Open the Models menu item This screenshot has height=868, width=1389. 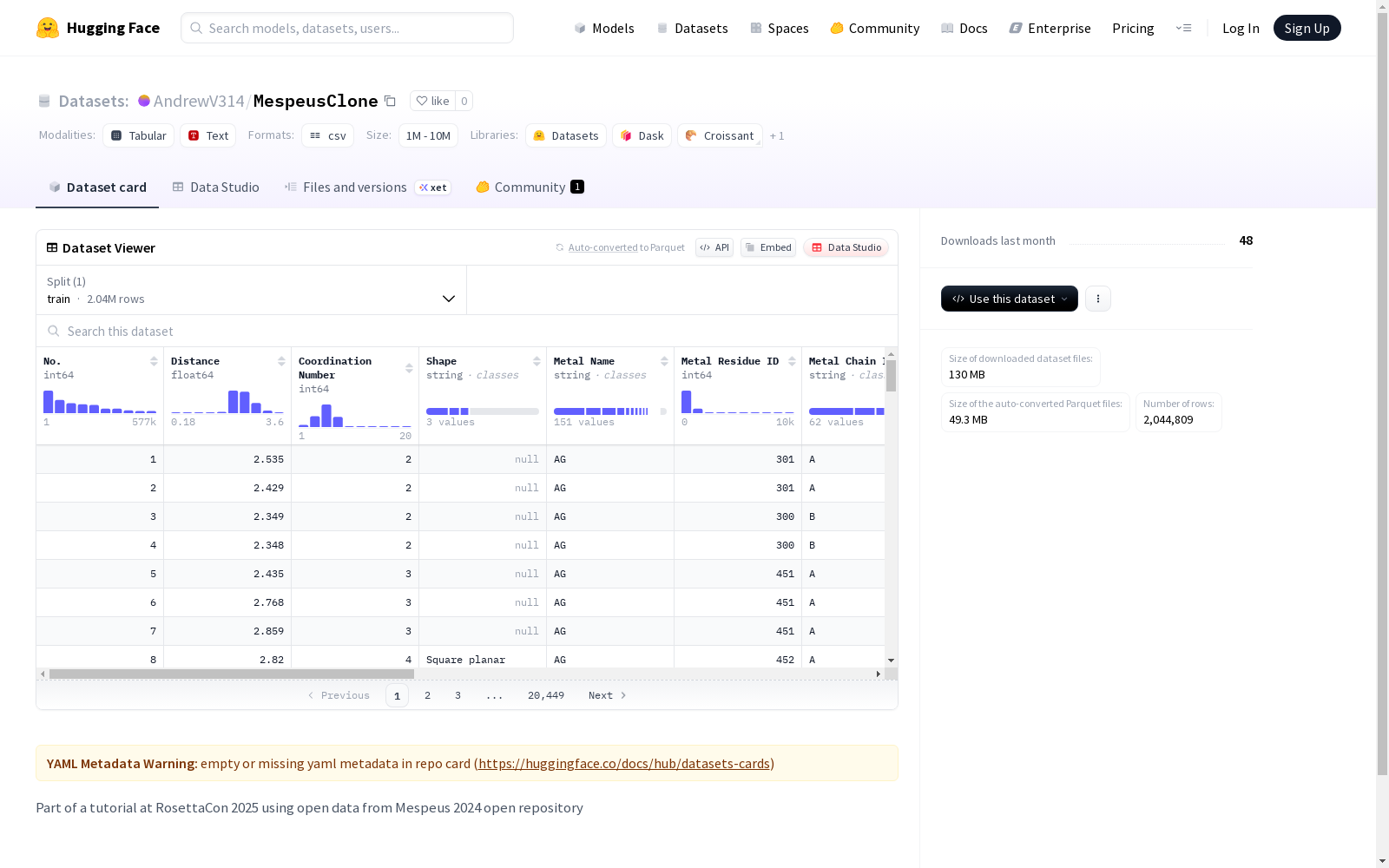tap(604, 28)
